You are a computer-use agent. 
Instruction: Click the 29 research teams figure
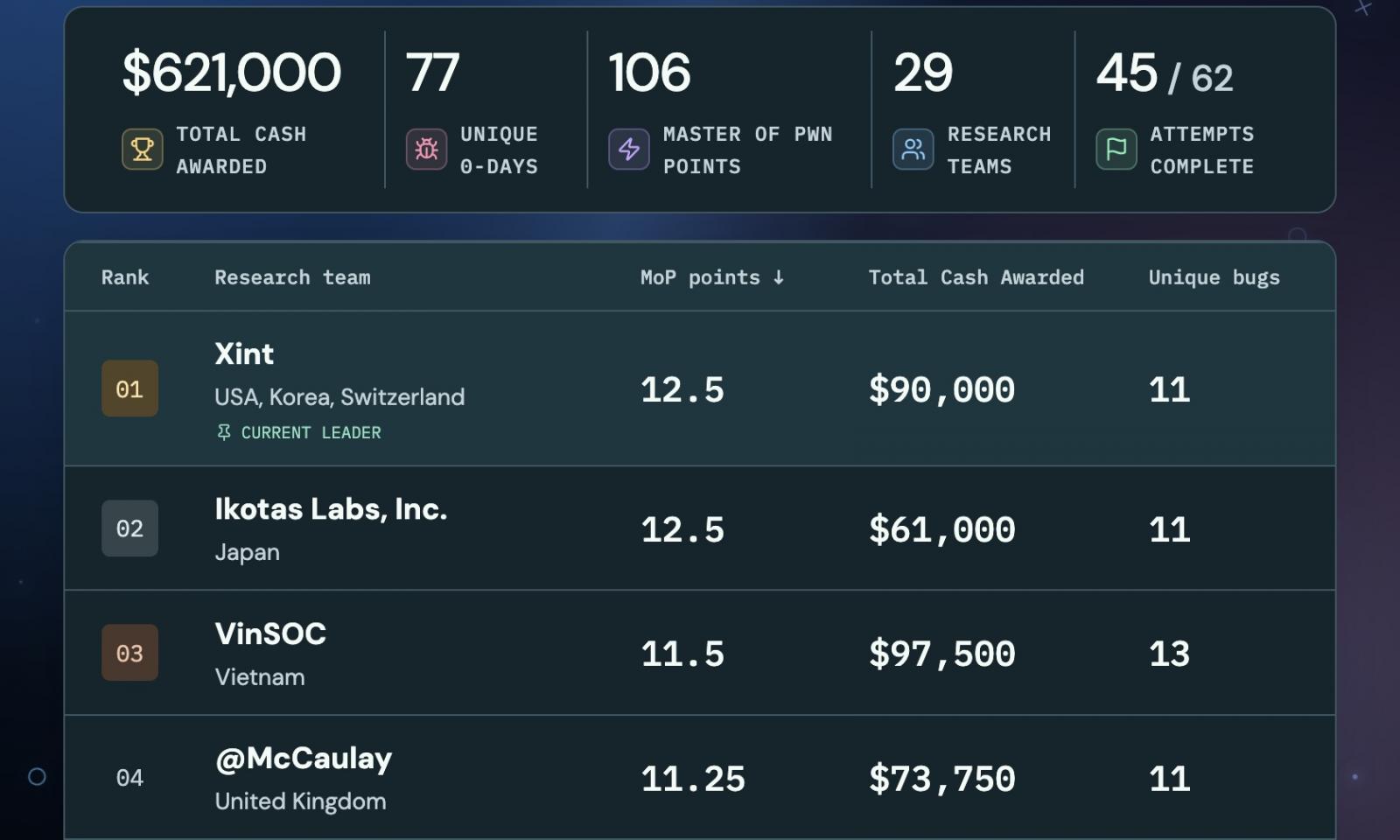923,72
